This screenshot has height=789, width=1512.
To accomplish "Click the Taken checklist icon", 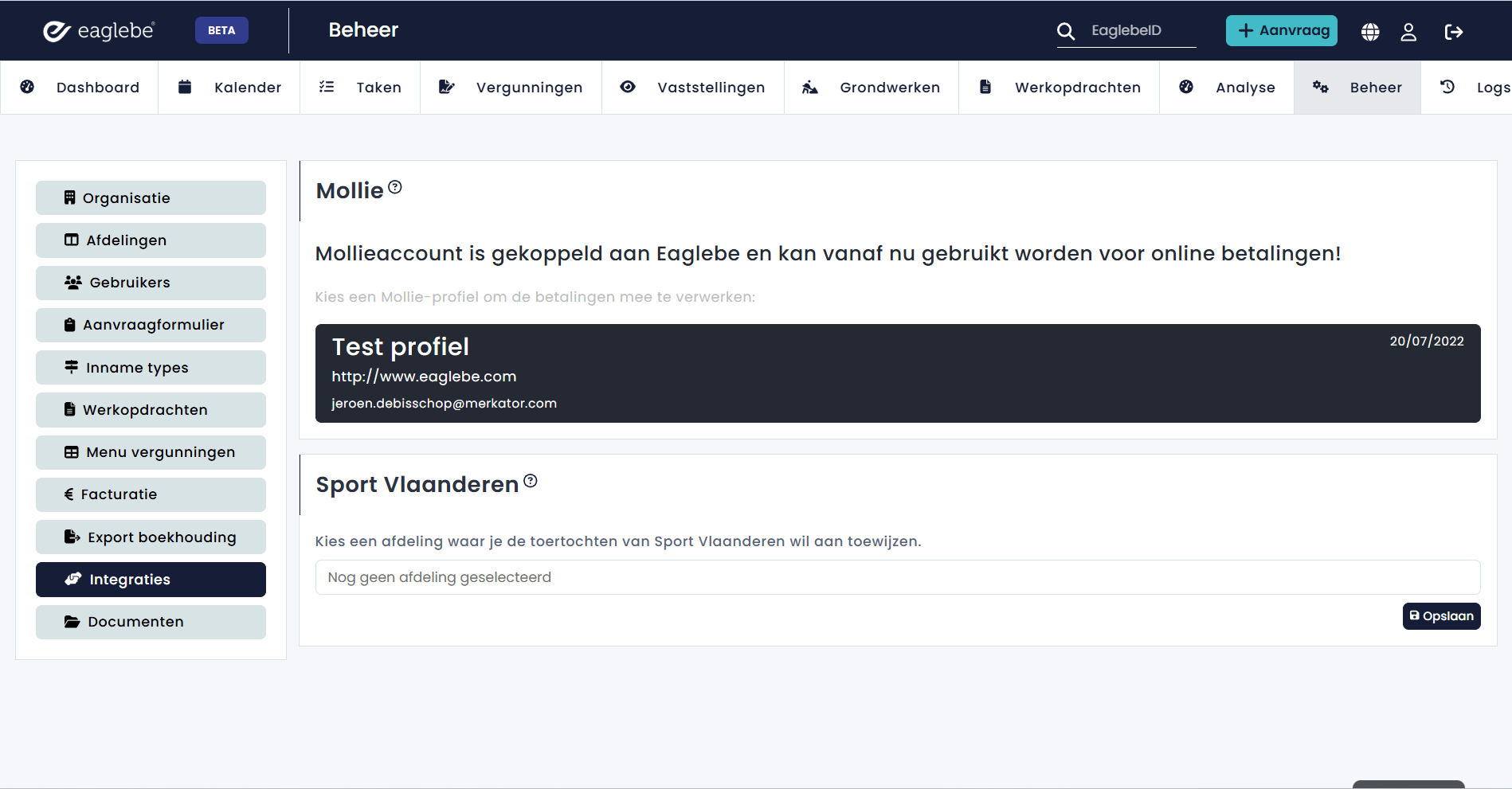I will tap(327, 87).
